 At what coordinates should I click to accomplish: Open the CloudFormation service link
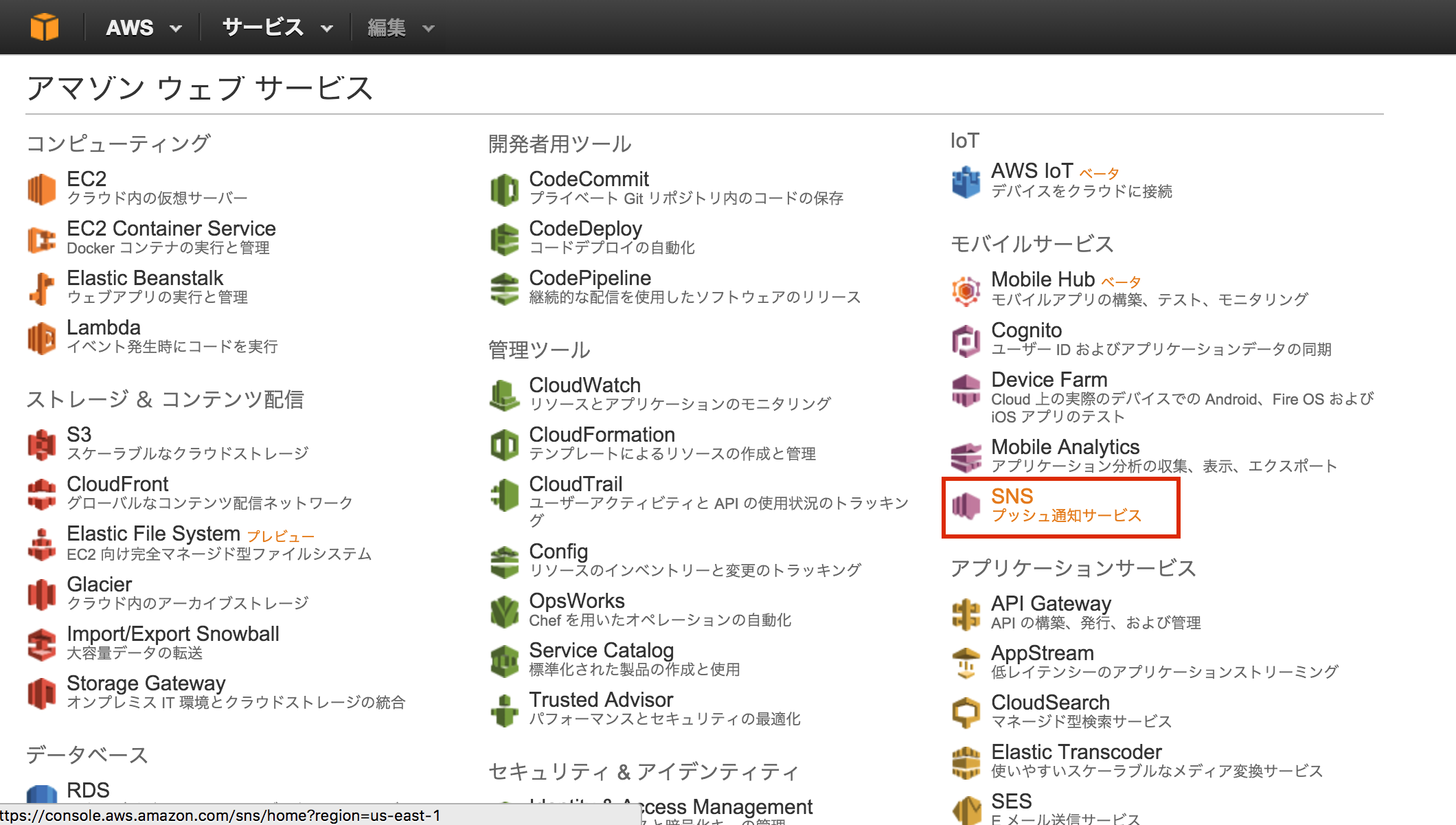[602, 435]
